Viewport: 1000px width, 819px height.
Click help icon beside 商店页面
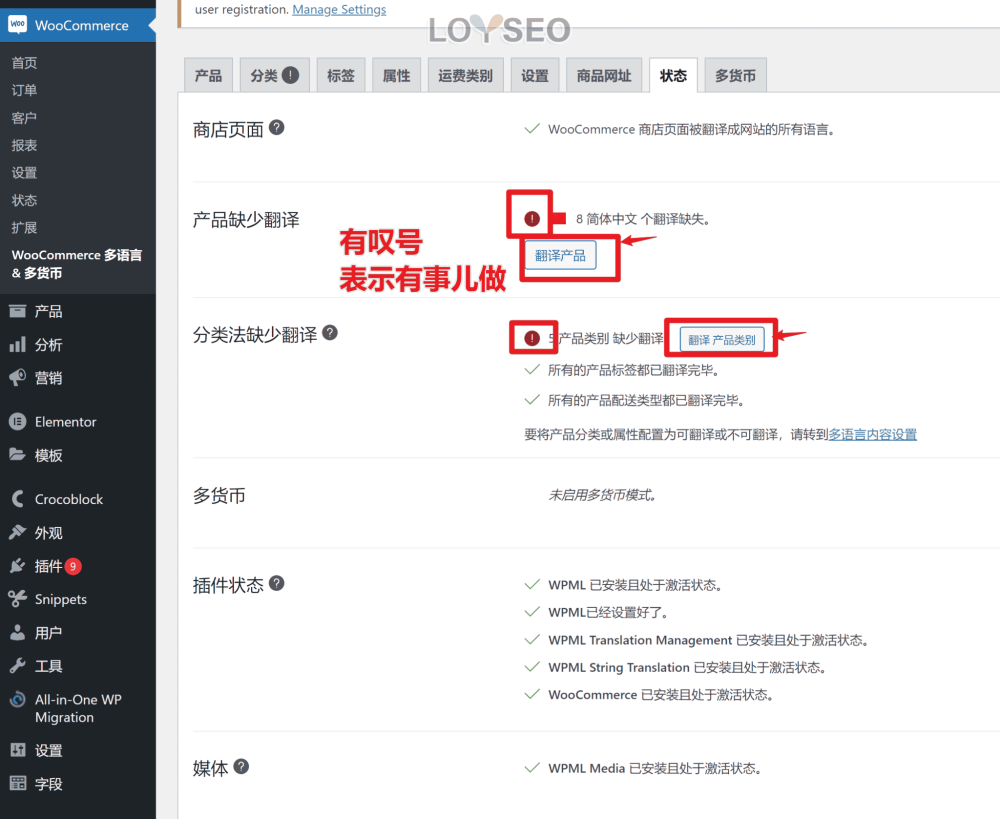point(276,128)
